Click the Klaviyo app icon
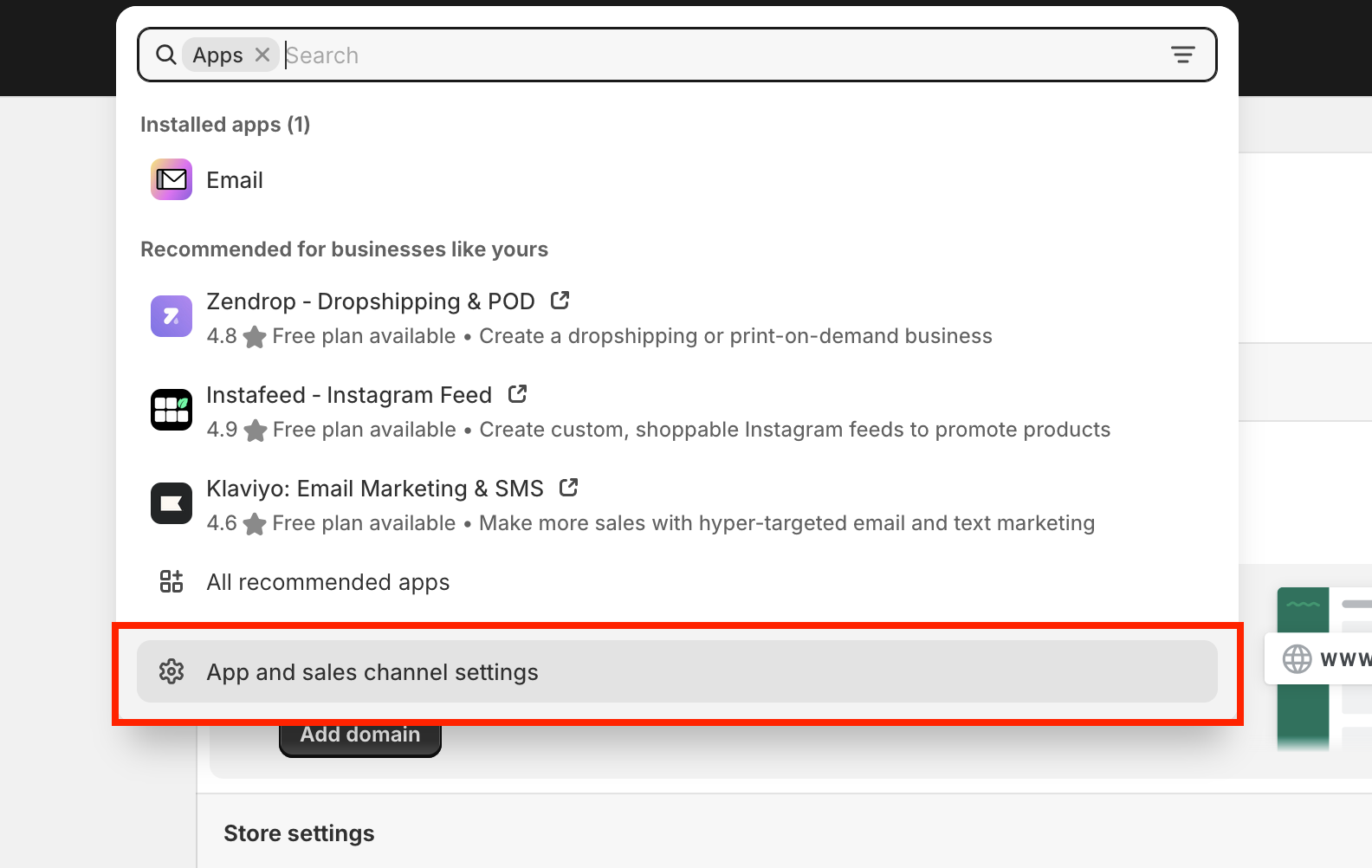 point(171,503)
